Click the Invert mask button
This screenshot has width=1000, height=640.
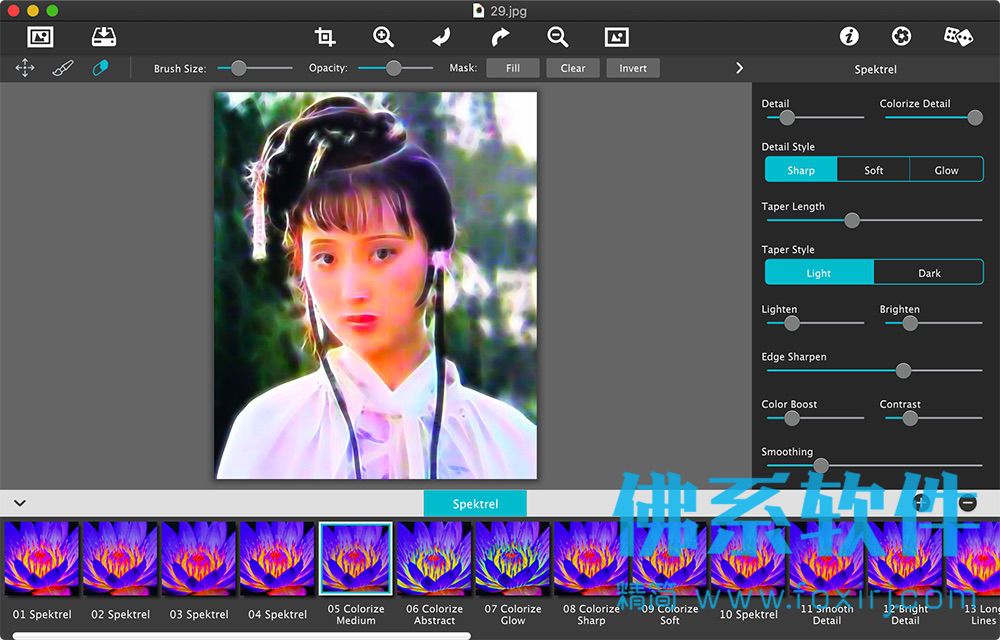click(633, 68)
